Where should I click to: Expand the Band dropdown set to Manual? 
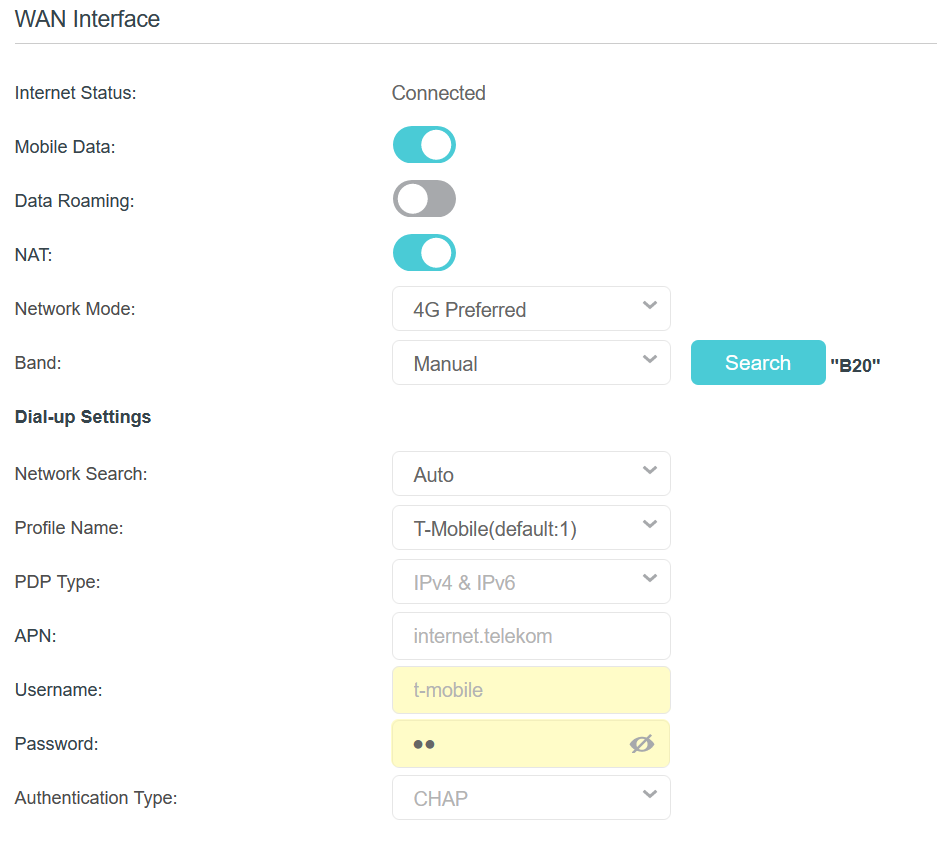[x=531, y=363]
